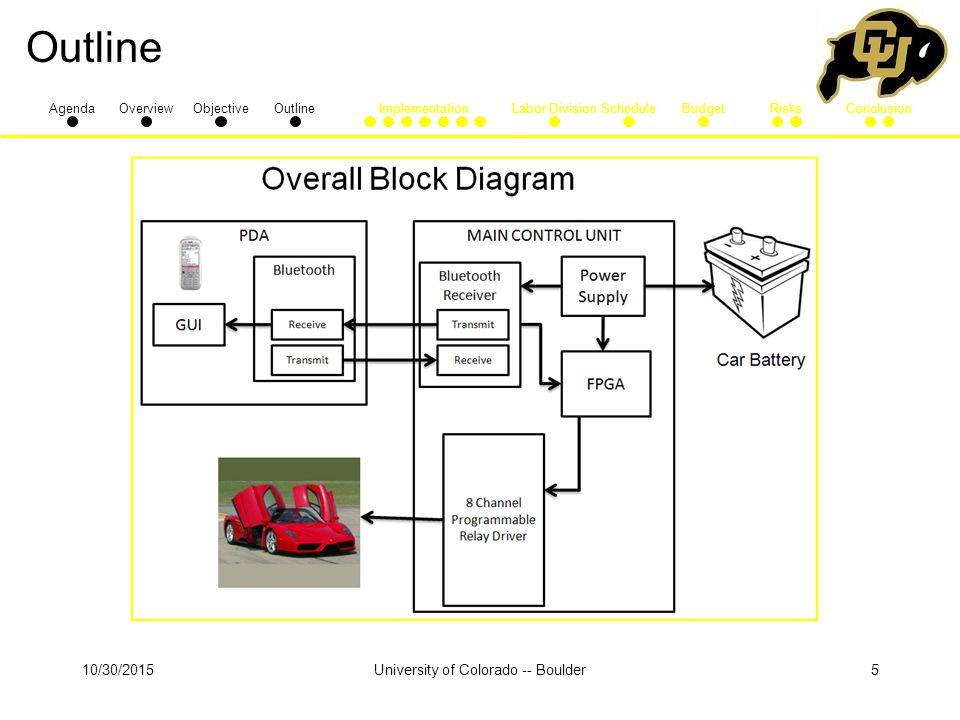Viewport: 960px width, 720px height.
Task: Jump to the Budget section
Action: [x=703, y=108]
